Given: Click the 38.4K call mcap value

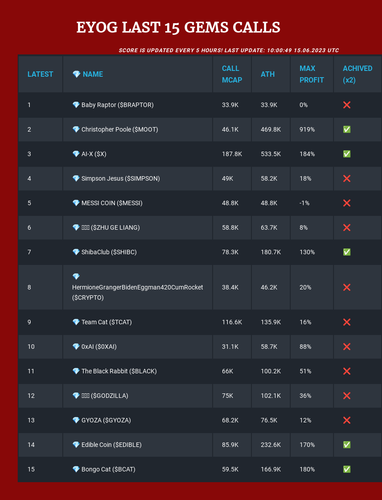Looking at the screenshot, I should (230, 287).
